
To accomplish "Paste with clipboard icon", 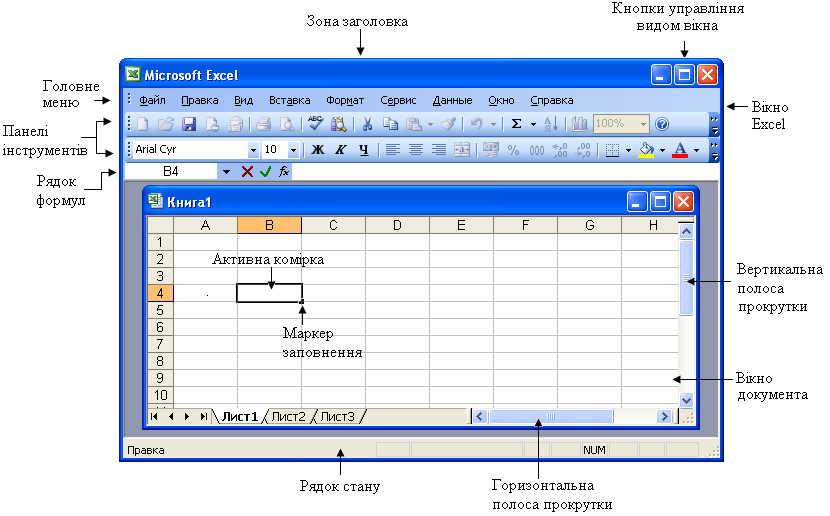I will pyautogui.click(x=413, y=124).
